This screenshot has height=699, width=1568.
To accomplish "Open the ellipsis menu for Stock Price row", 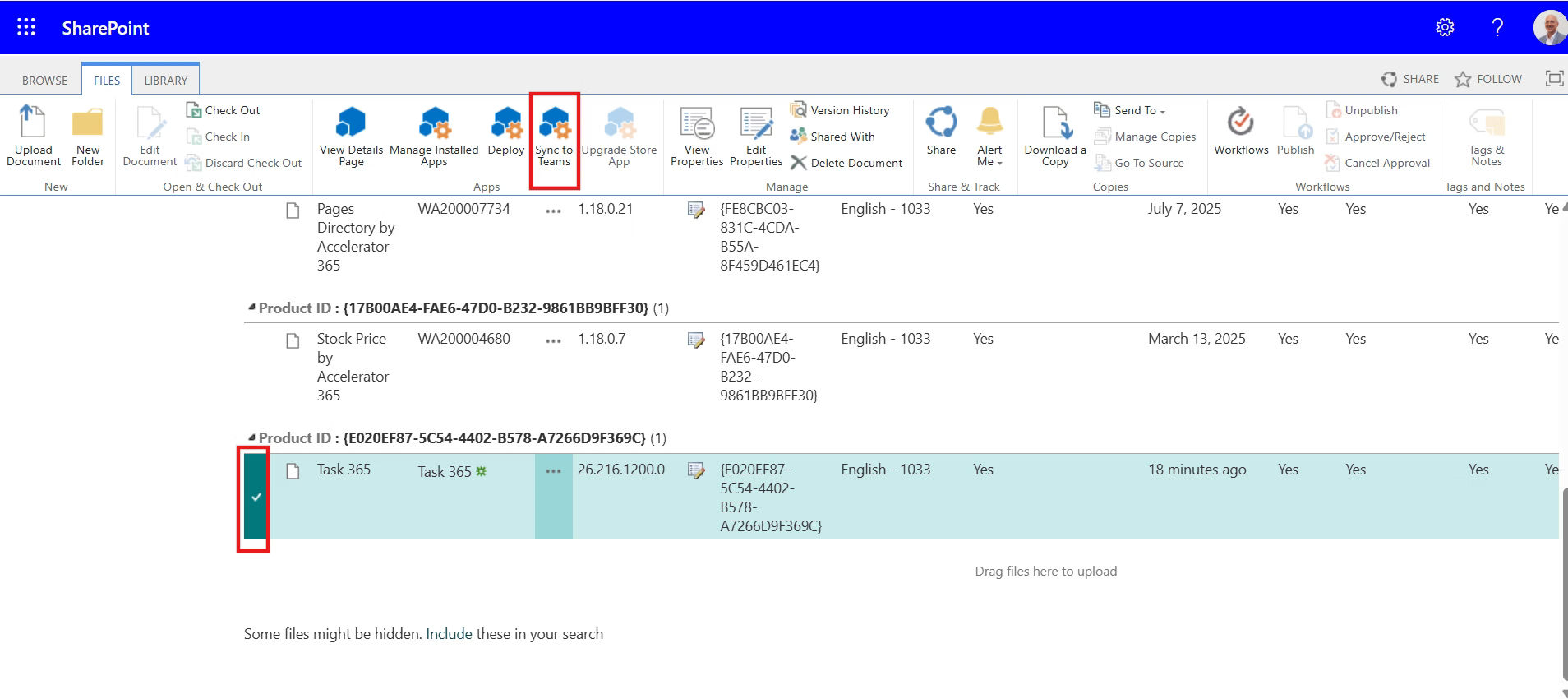I will 553,340.
